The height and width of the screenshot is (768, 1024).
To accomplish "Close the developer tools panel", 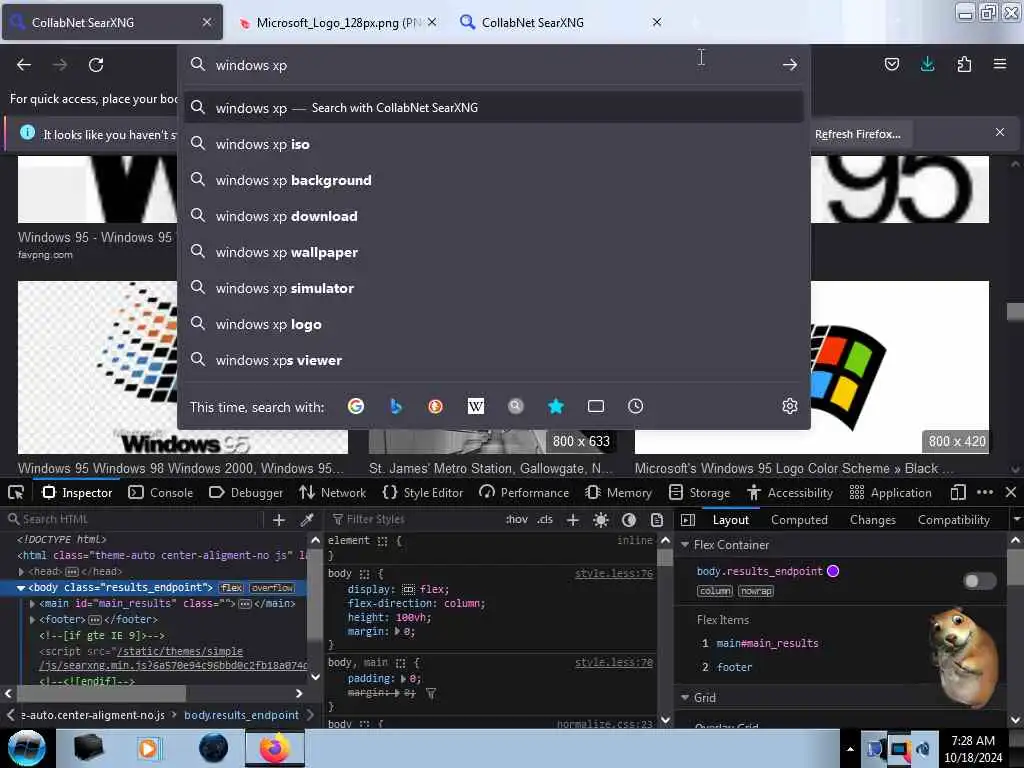I will [1011, 492].
